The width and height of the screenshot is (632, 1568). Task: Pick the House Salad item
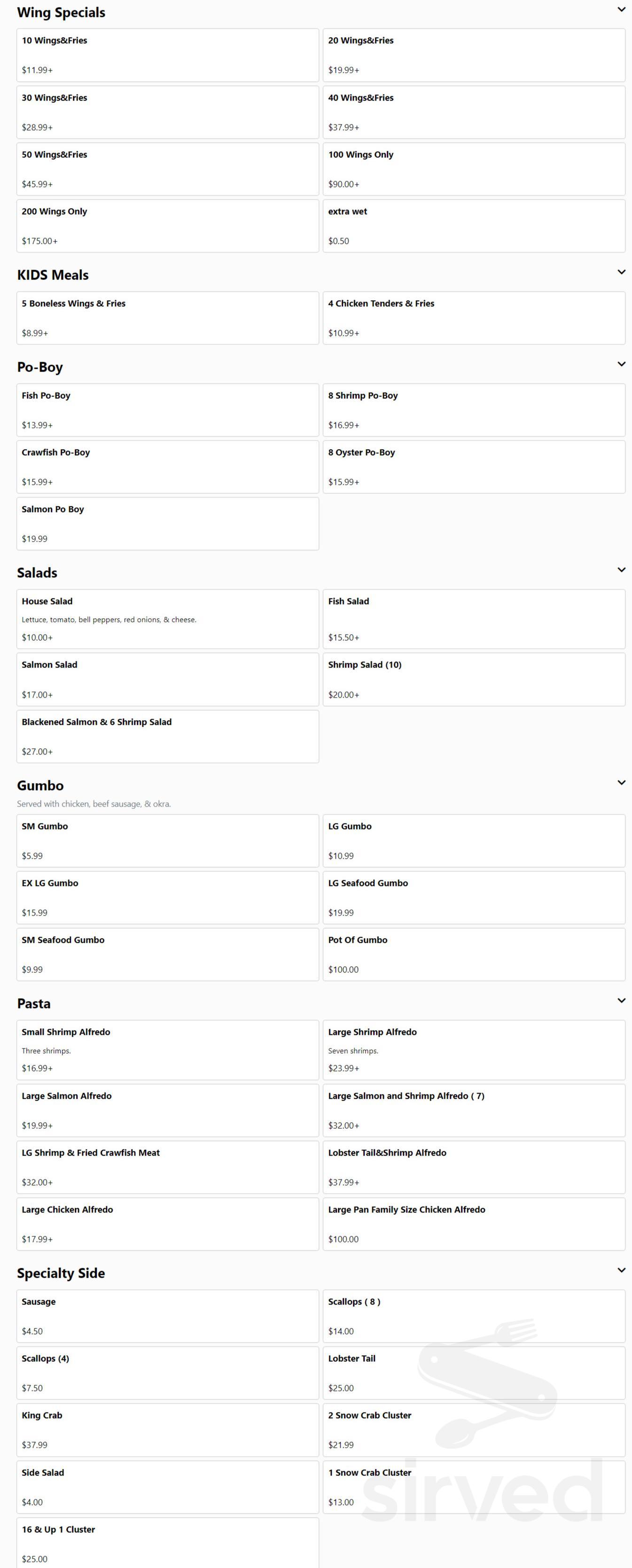click(167, 619)
